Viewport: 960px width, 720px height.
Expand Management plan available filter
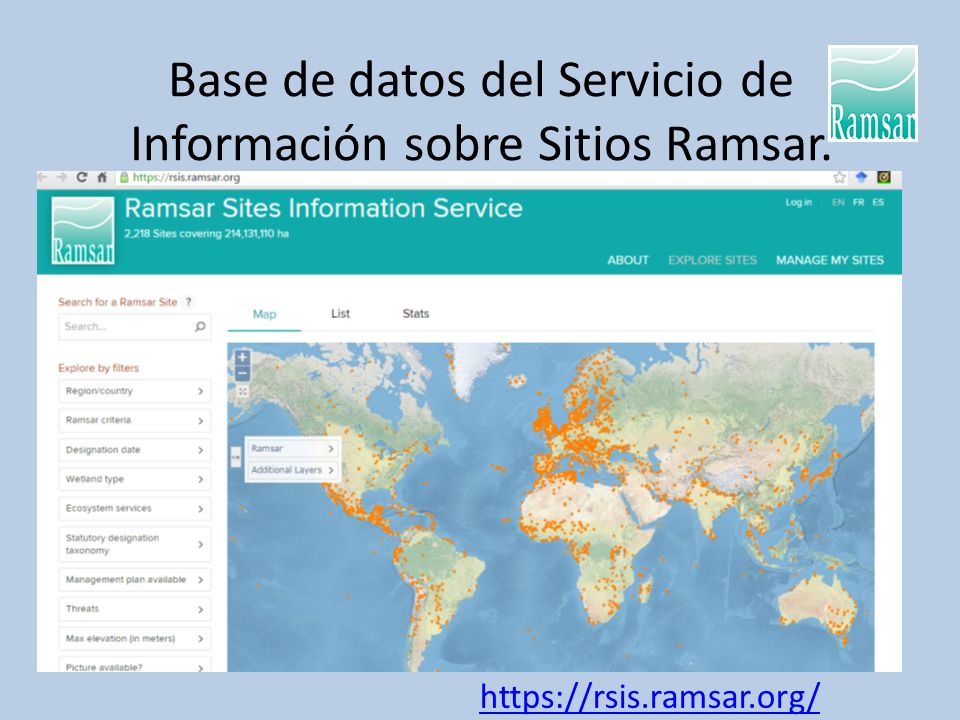(135, 580)
